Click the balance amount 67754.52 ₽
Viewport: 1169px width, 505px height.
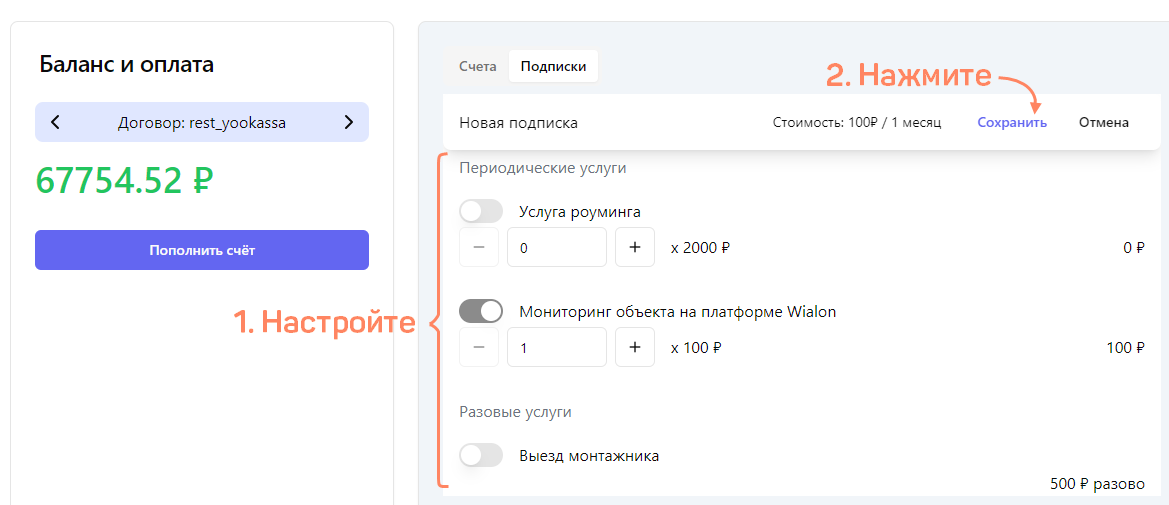coord(125,181)
